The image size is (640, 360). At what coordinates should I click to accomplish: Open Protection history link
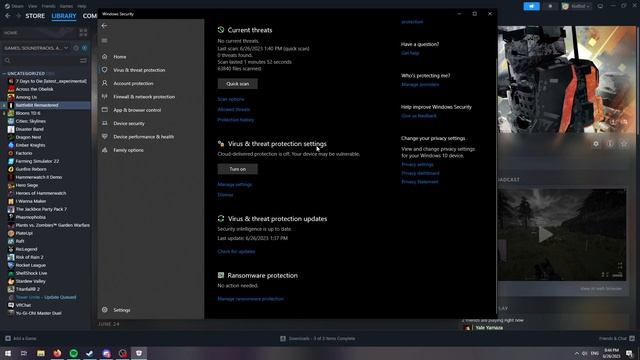[236, 120]
